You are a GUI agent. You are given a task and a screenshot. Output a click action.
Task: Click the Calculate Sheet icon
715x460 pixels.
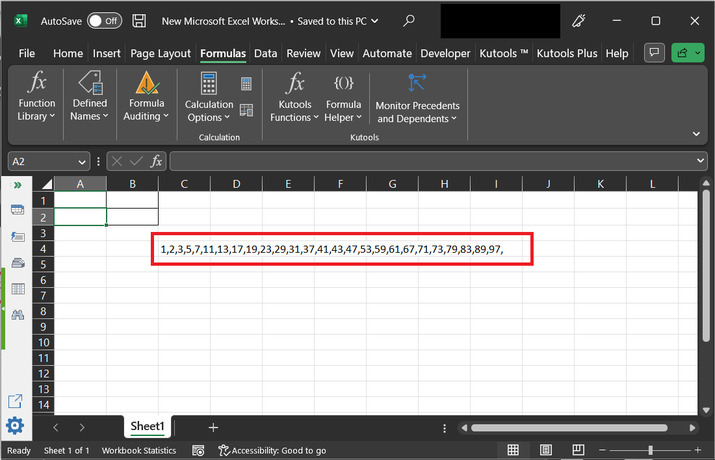246,110
